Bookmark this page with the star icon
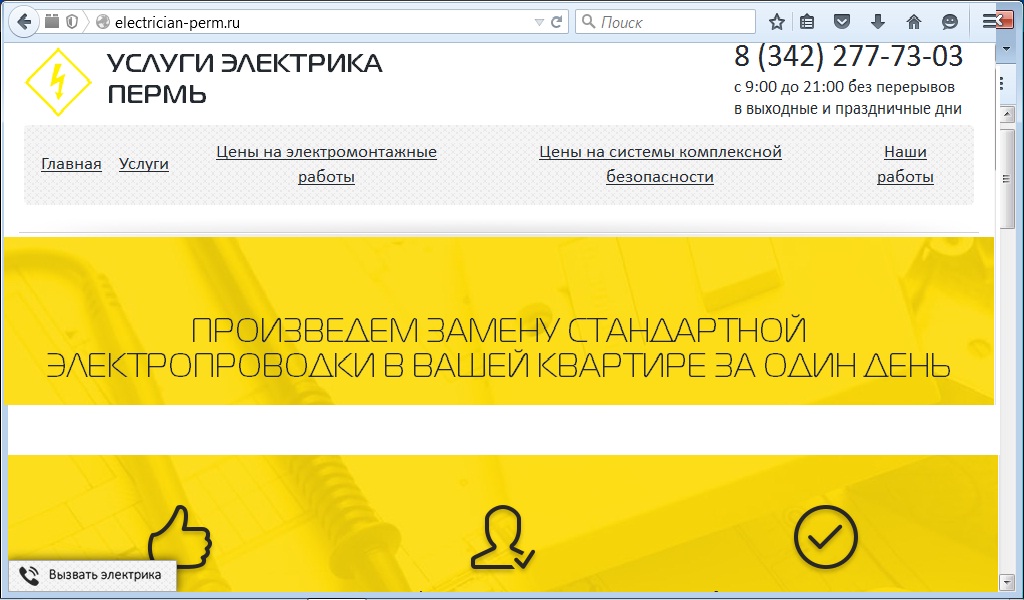The height and width of the screenshot is (600, 1024). (x=777, y=21)
